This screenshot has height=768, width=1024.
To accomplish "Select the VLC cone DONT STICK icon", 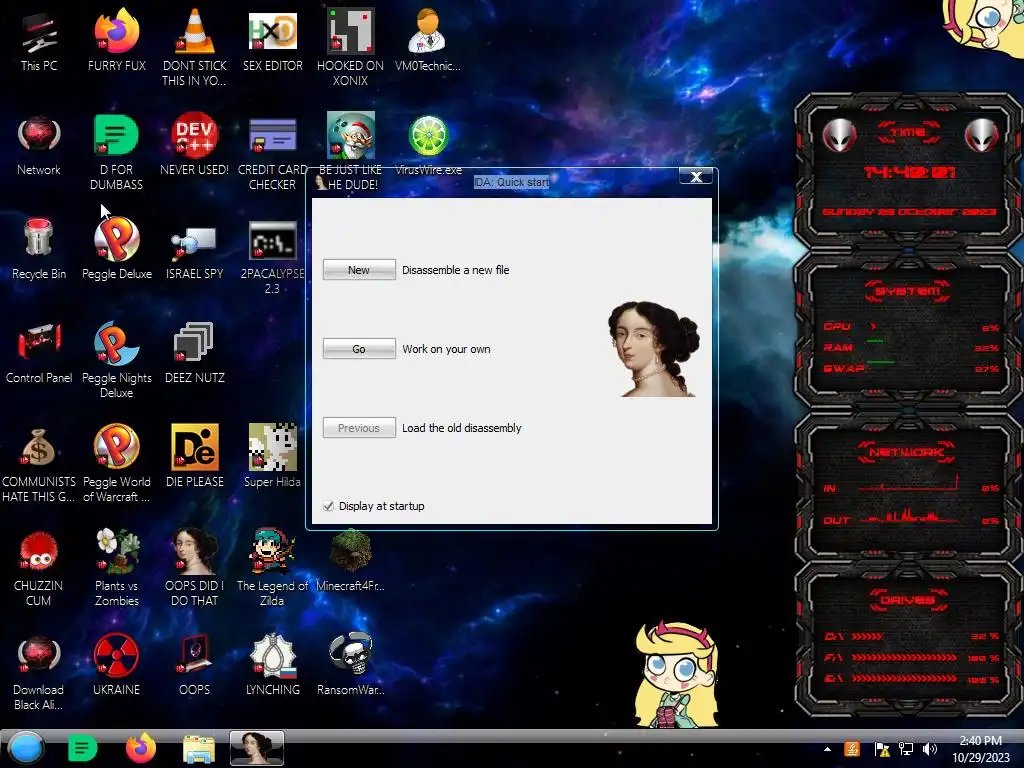I will 194,47.
